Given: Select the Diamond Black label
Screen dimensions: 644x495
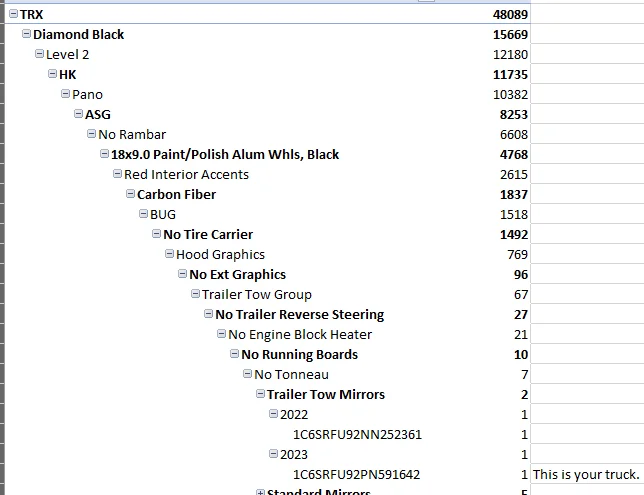Looking at the screenshot, I should [78, 35].
